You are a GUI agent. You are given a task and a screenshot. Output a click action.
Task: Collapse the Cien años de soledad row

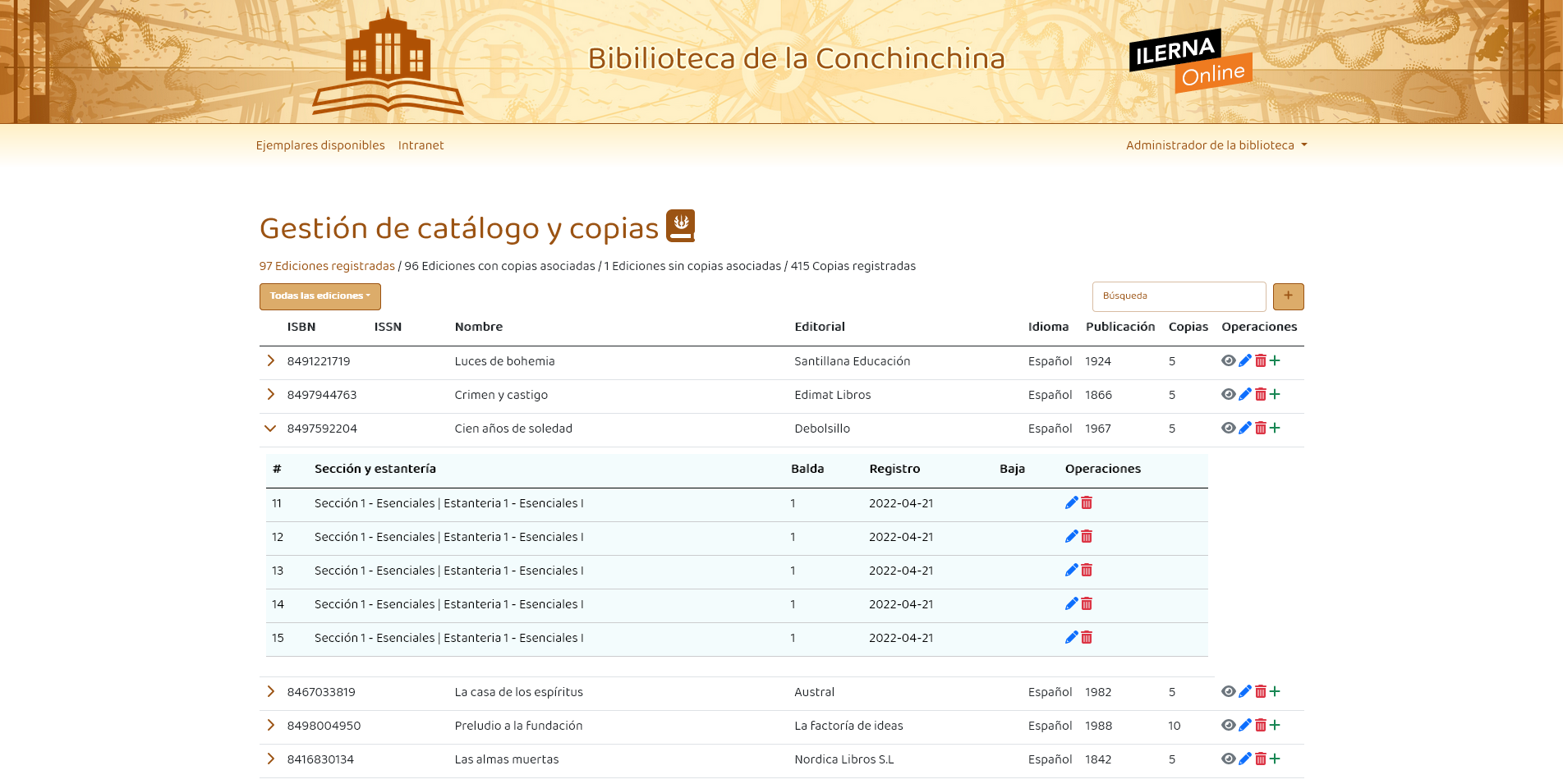click(x=270, y=429)
